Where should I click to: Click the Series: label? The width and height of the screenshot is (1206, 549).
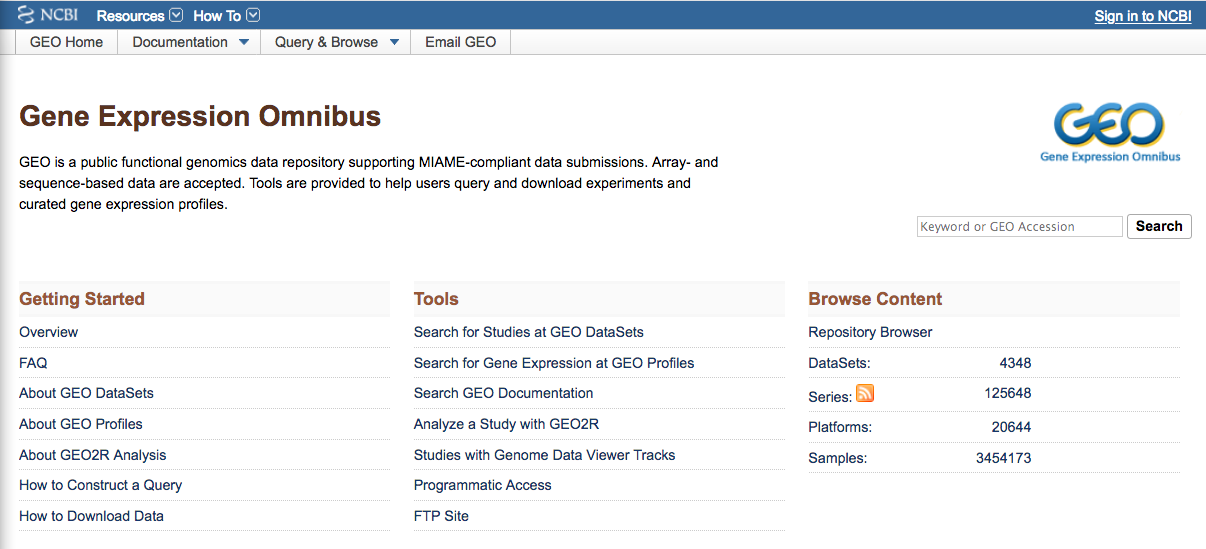point(830,397)
